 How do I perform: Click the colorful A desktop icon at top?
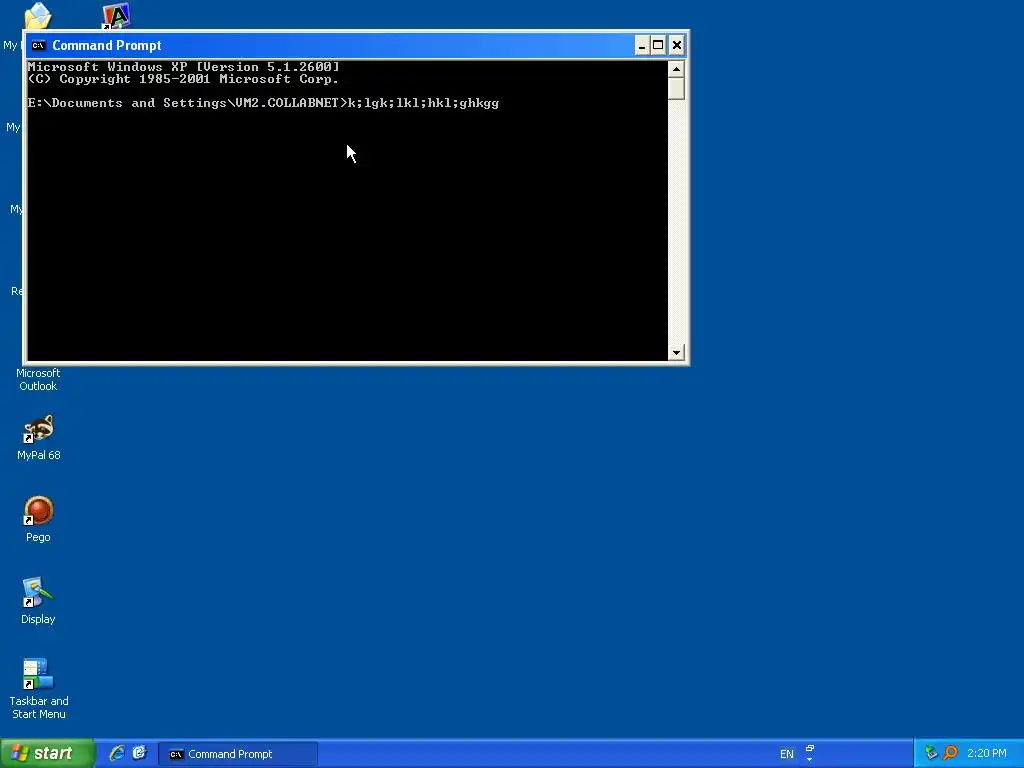116,16
